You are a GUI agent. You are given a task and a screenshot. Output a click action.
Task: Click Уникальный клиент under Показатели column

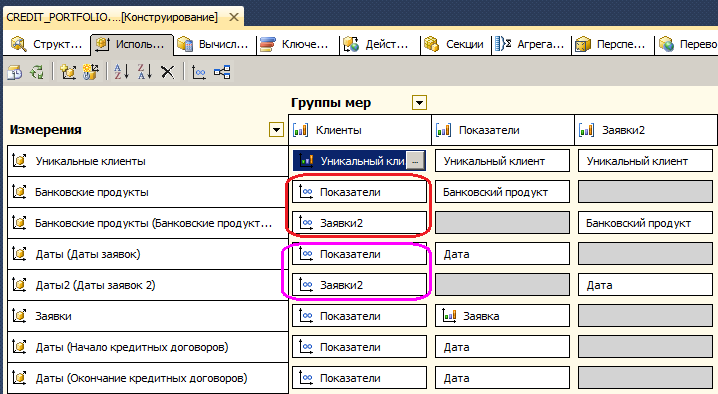pyautogui.click(x=502, y=161)
